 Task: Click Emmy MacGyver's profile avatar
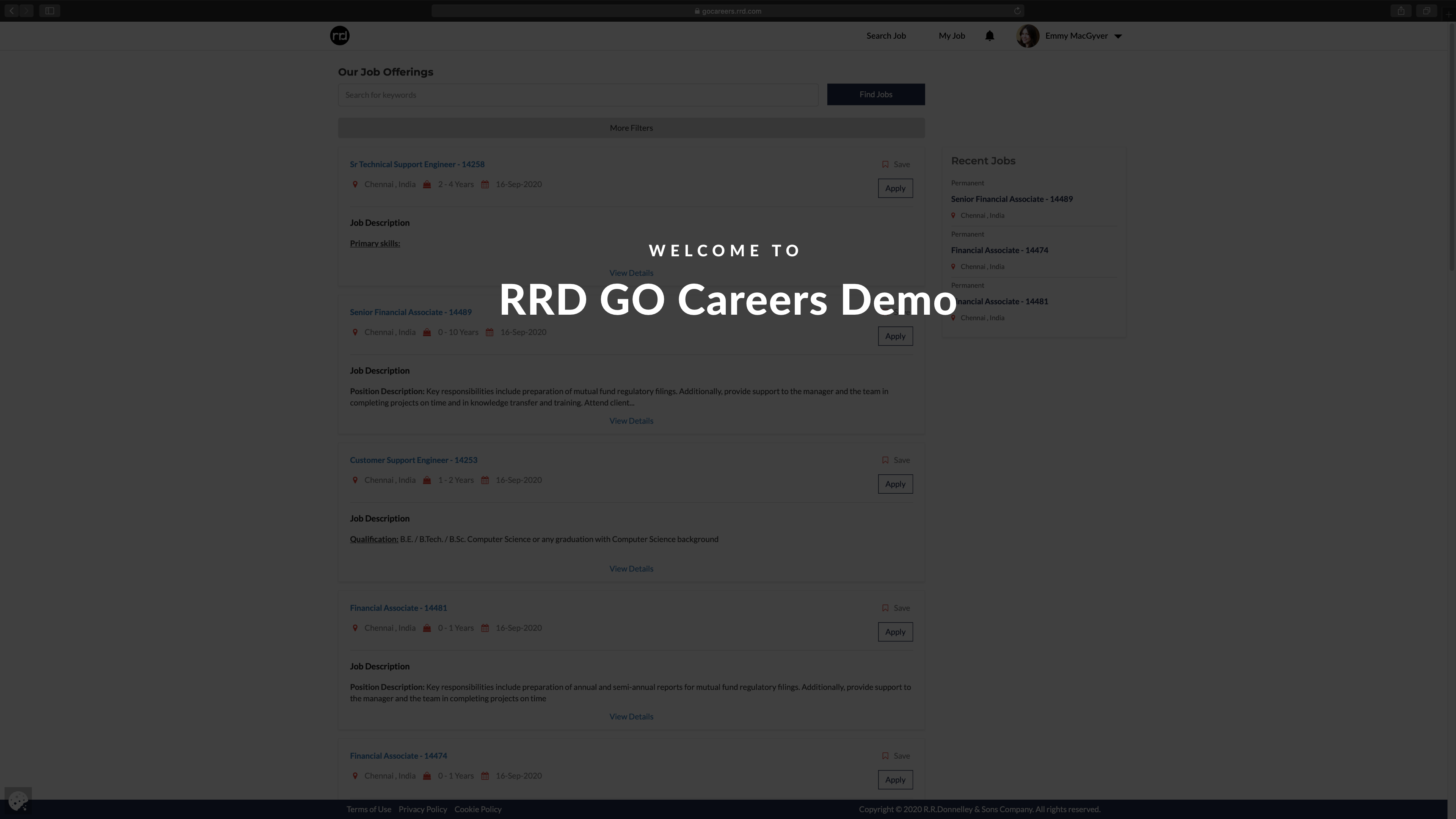(1028, 36)
